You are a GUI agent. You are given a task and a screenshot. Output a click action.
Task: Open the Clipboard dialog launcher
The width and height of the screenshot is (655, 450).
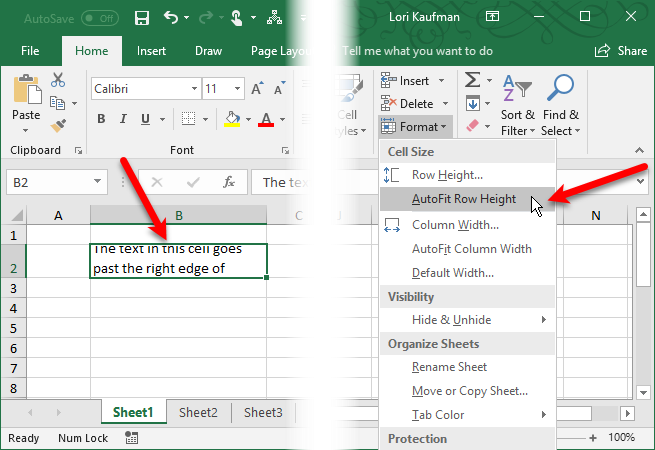tap(78, 150)
